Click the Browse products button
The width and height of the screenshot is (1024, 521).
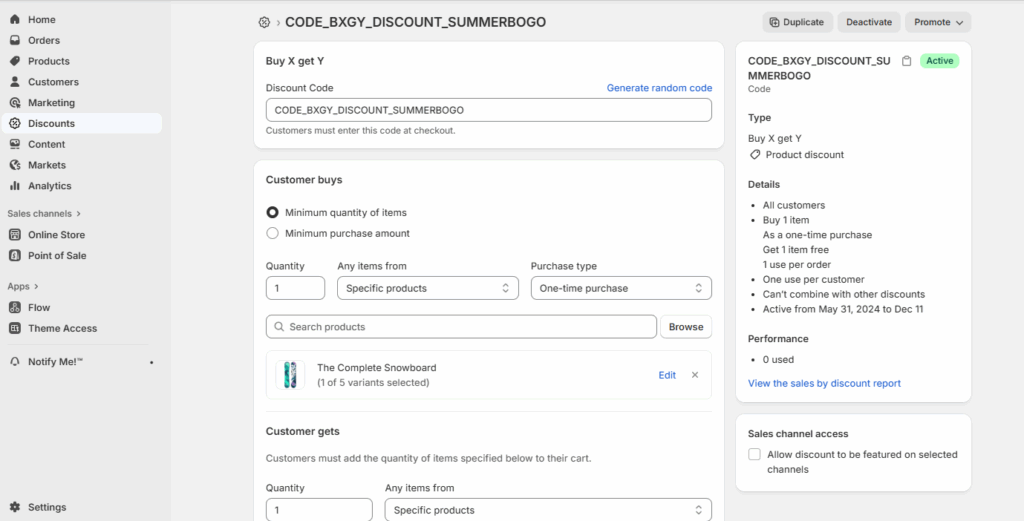tap(686, 326)
